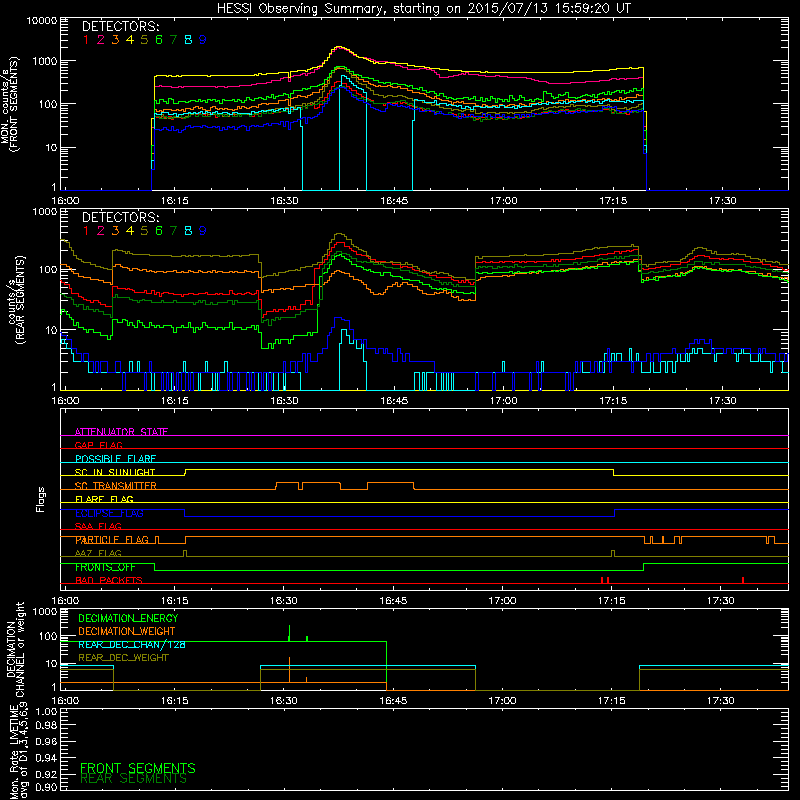This screenshot has height=800, width=800.
Task: Click 'DETECTORS:' label in front segments plot
Action: tap(120, 26)
